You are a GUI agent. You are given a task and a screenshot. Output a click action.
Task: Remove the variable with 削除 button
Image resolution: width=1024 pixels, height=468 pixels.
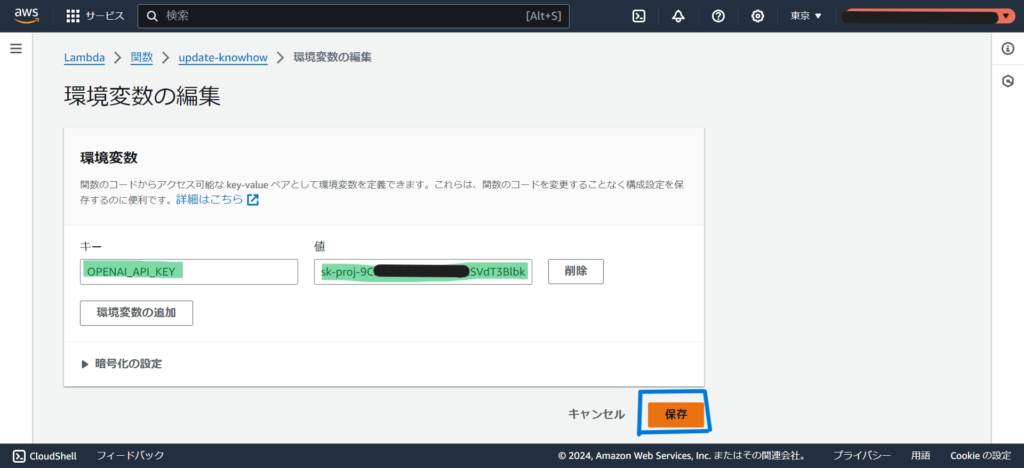pyautogui.click(x=575, y=271)
